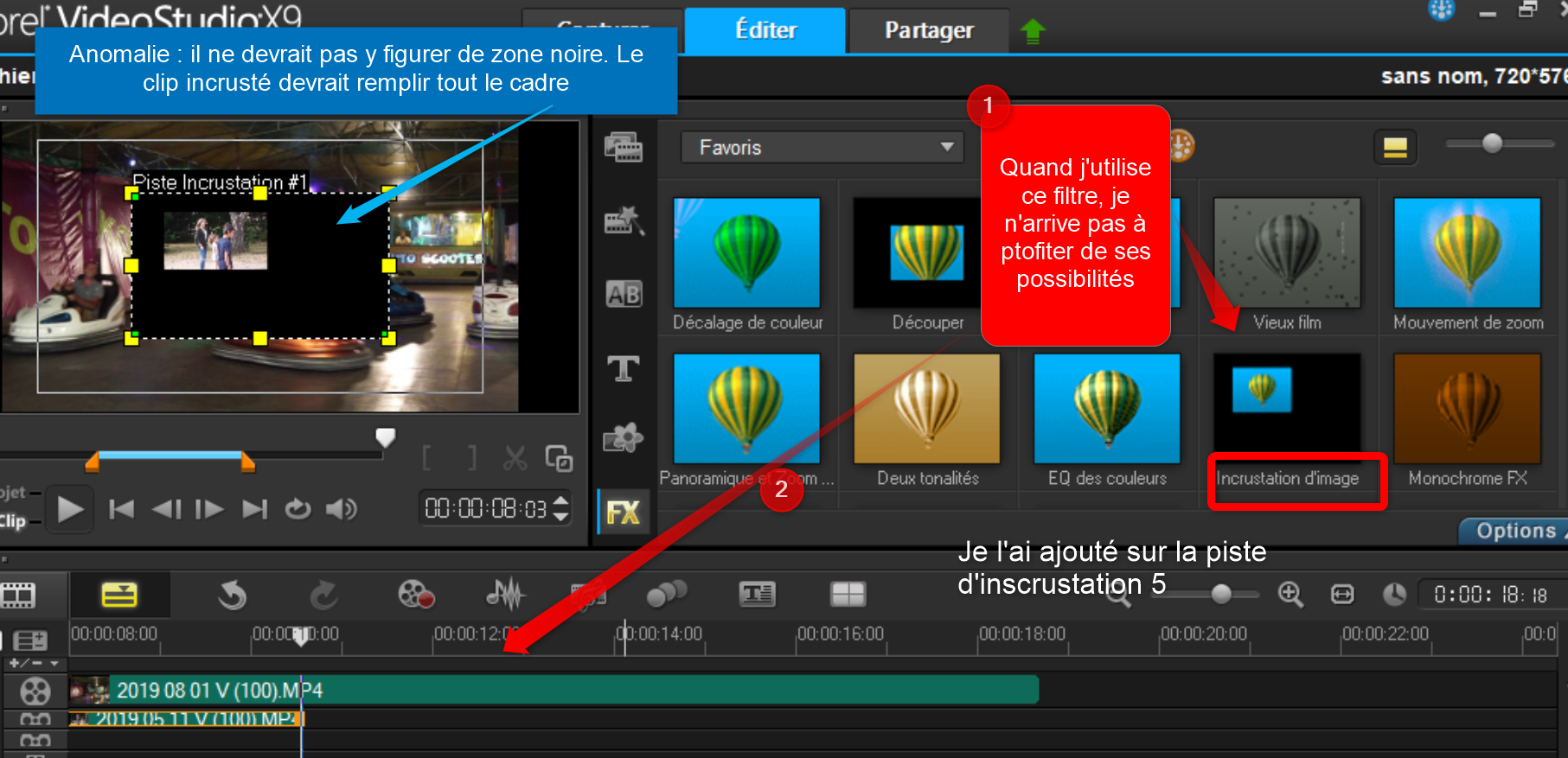Click the Redo arrow in timeline toolbar
The image size is (1568, 758).
tap(323, 595)
